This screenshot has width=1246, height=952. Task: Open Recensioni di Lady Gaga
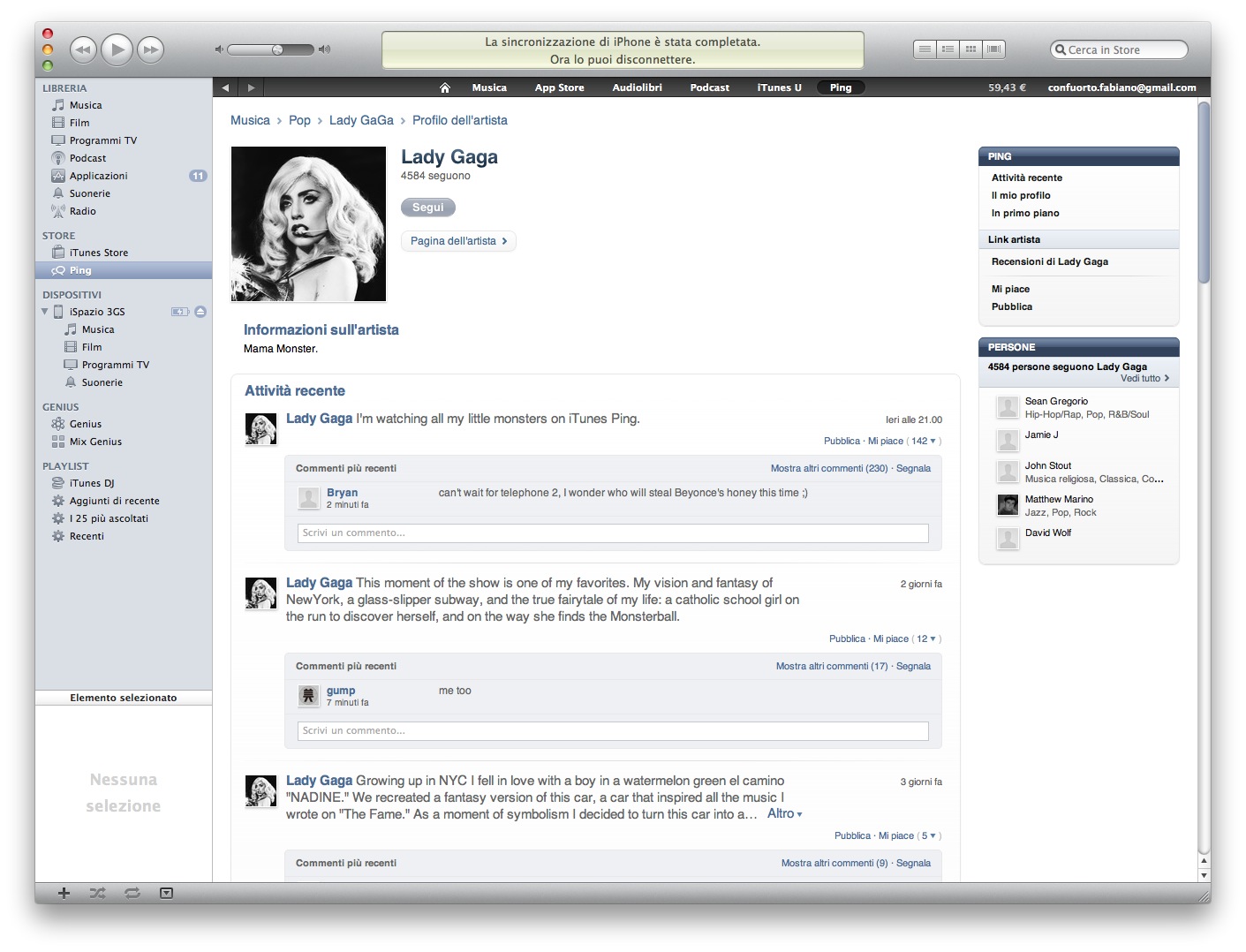point(1050,261)
